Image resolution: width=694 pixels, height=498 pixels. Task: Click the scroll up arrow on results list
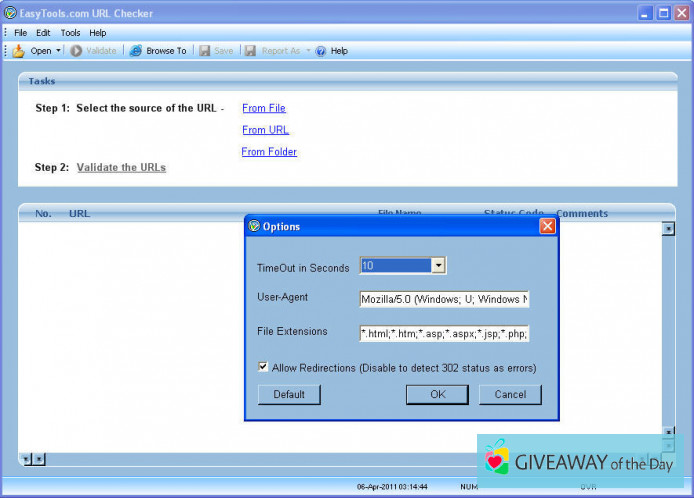pos(668,229)
